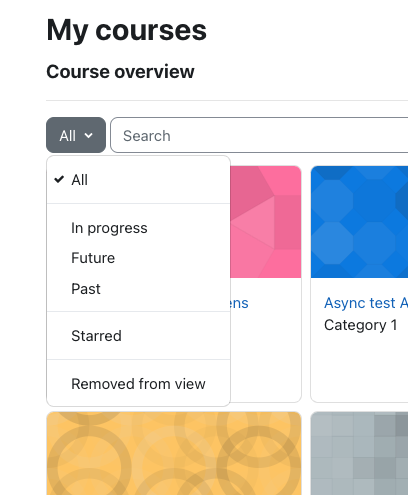
Task: Collapse the All filter dropdown button
Action: [76, 135]
